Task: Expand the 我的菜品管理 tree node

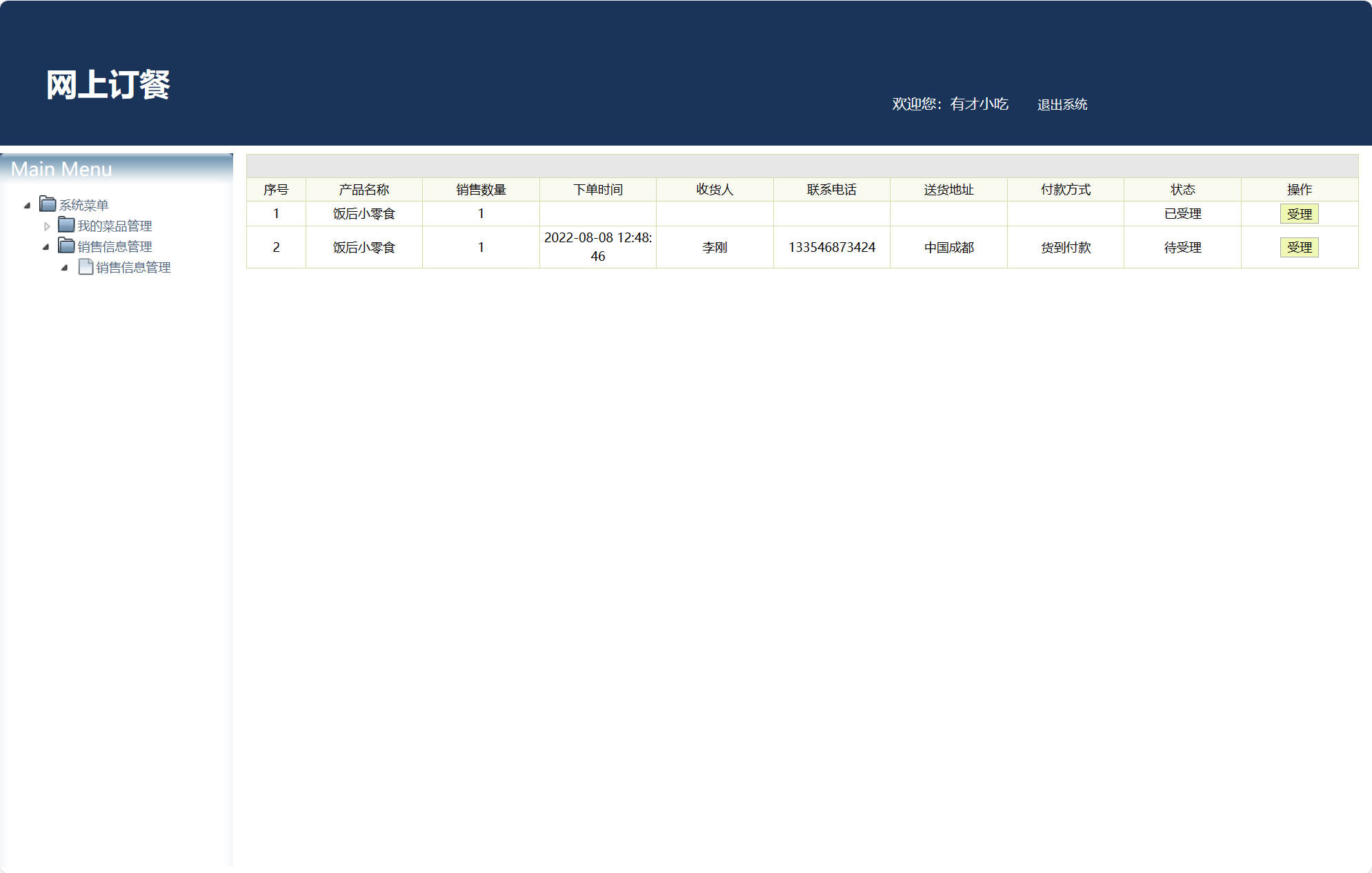Action: tap(46, 225)
